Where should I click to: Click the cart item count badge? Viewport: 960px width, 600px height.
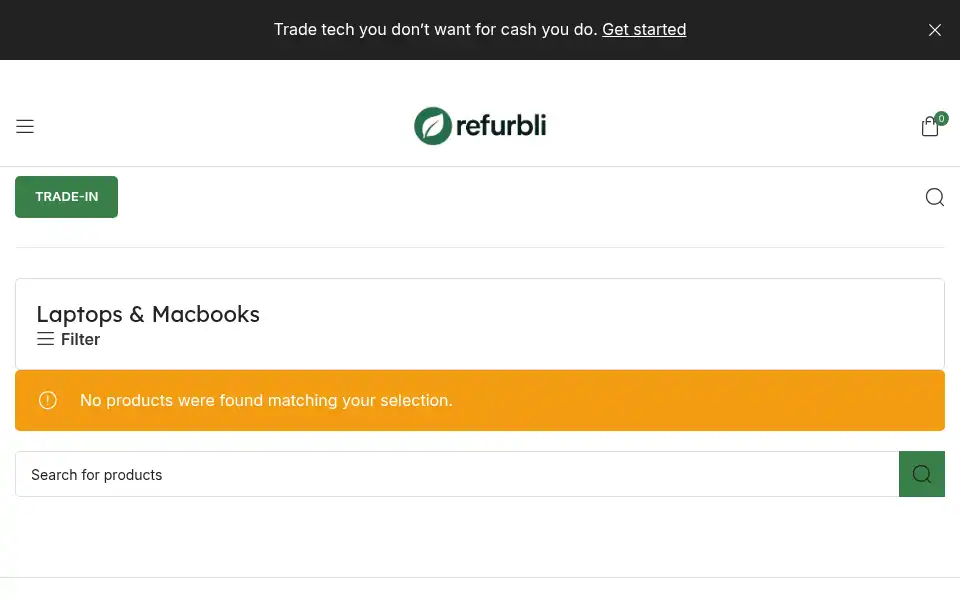click(941, 118)
